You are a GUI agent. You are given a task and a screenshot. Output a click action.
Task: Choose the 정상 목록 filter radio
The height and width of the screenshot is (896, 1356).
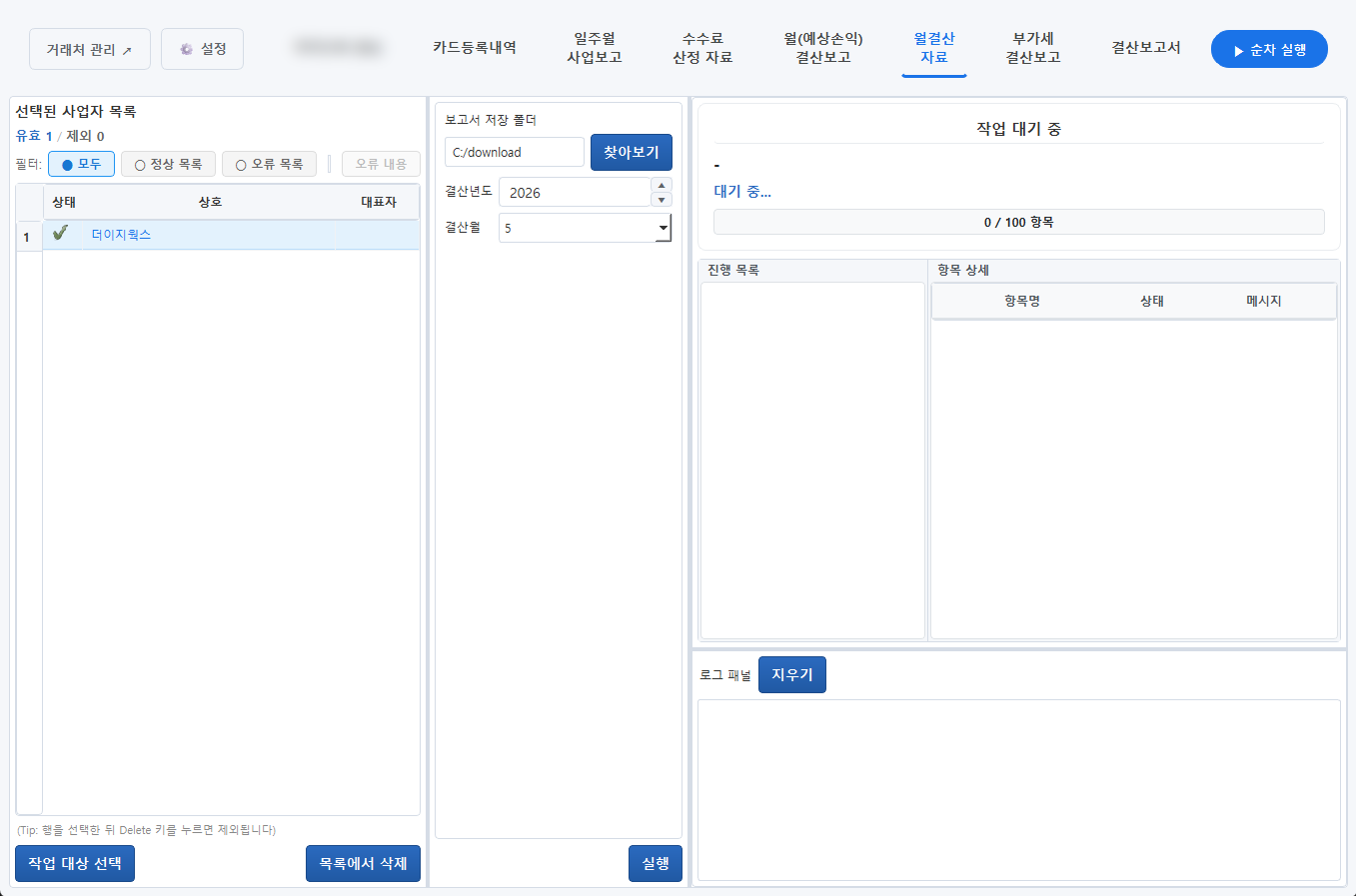click(168, 164)
